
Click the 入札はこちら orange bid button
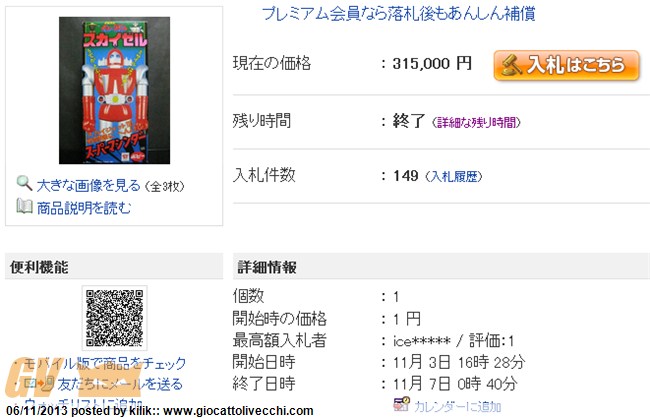[566, 66]
